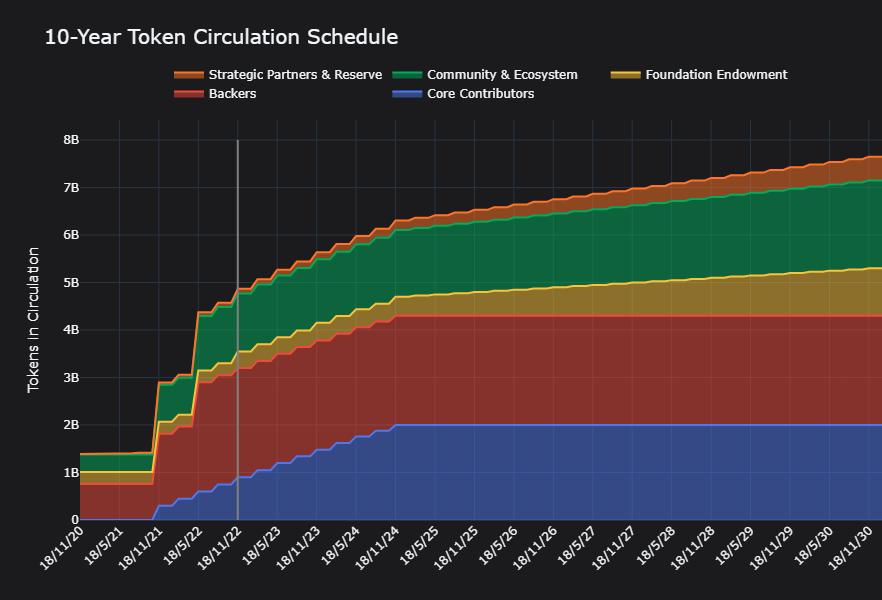Toggle the Strategic Partners & Reserve legend label
Viewport: 882px width, 600px height.
pos(295,75)
